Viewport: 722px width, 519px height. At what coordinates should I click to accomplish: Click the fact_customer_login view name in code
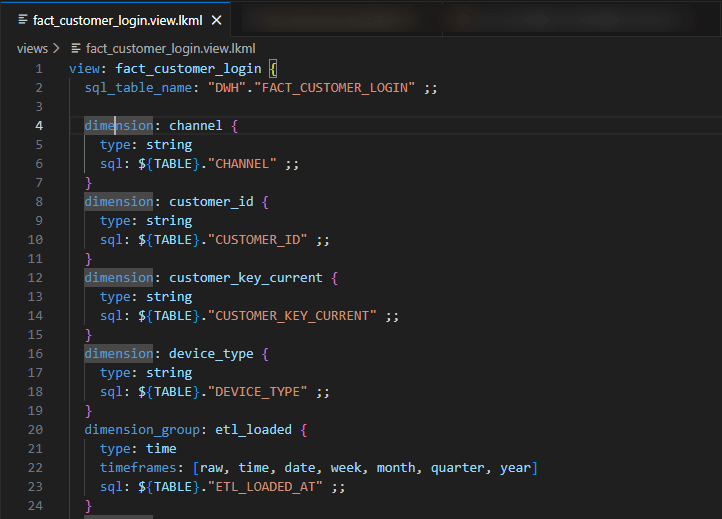188,69
